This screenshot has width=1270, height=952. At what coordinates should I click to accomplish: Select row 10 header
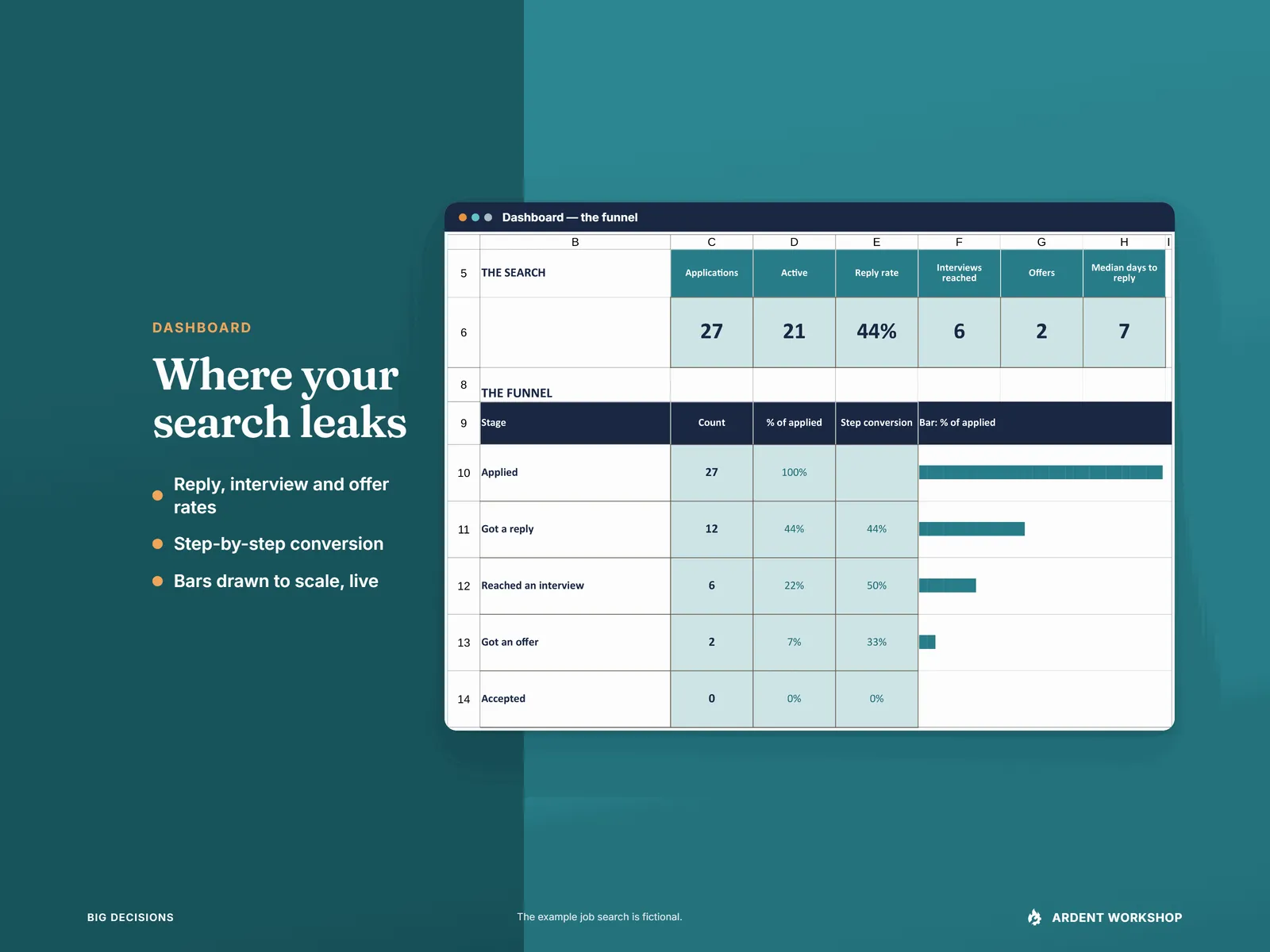point(464,473)
